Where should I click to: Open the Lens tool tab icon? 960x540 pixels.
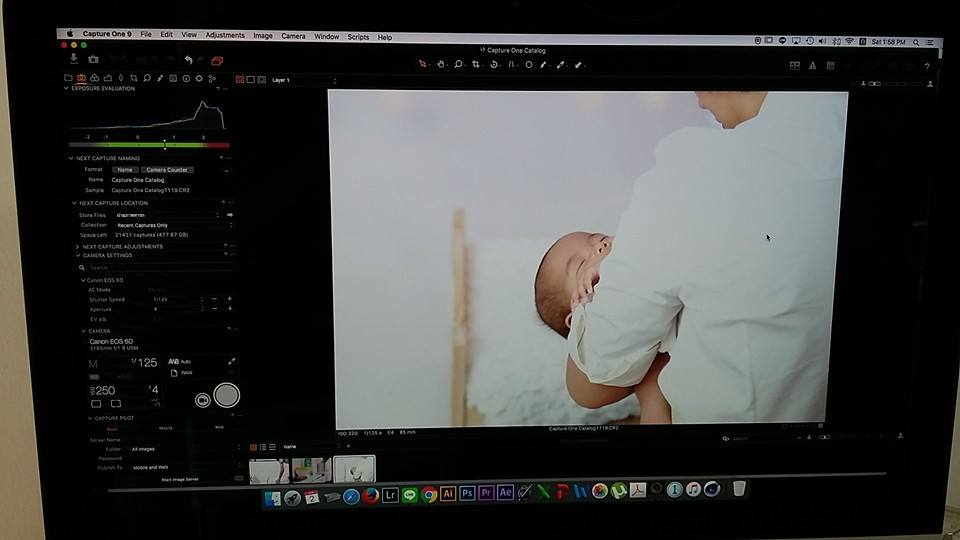pos(121,78)
